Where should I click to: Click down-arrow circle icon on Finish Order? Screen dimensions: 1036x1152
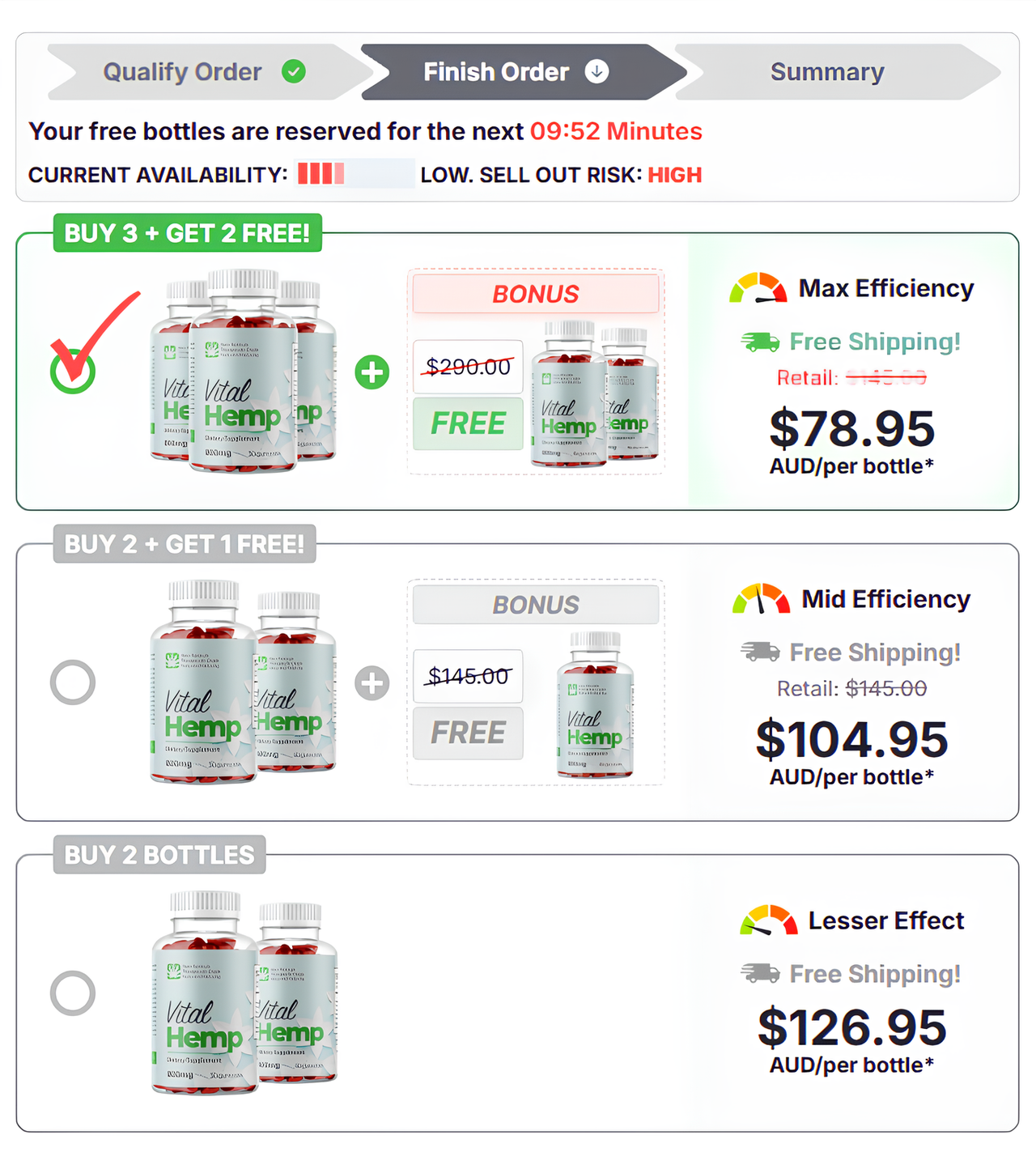click(597, 72)
